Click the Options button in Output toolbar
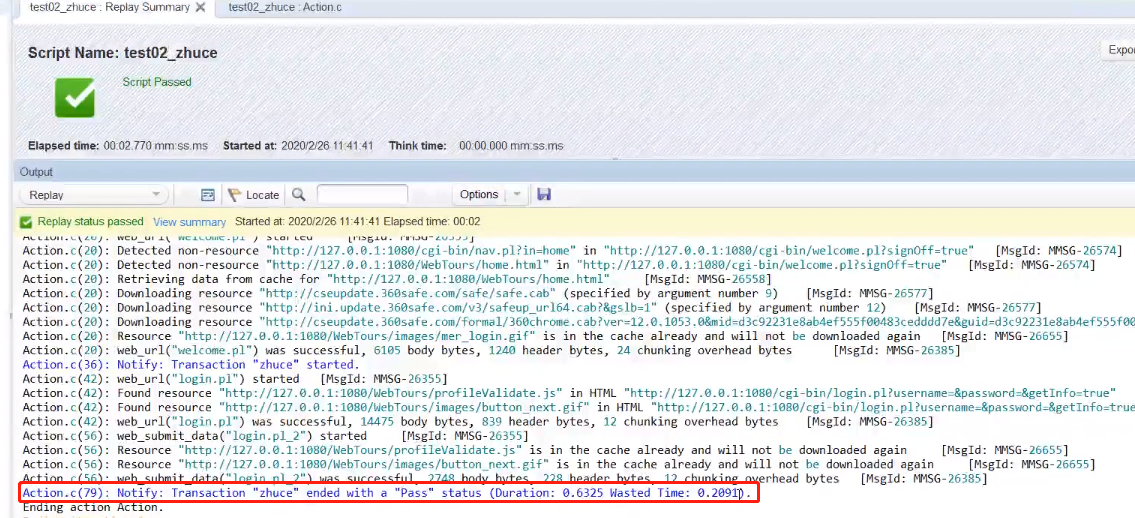This screenshot has width=1135, height=518. point(478,195)
